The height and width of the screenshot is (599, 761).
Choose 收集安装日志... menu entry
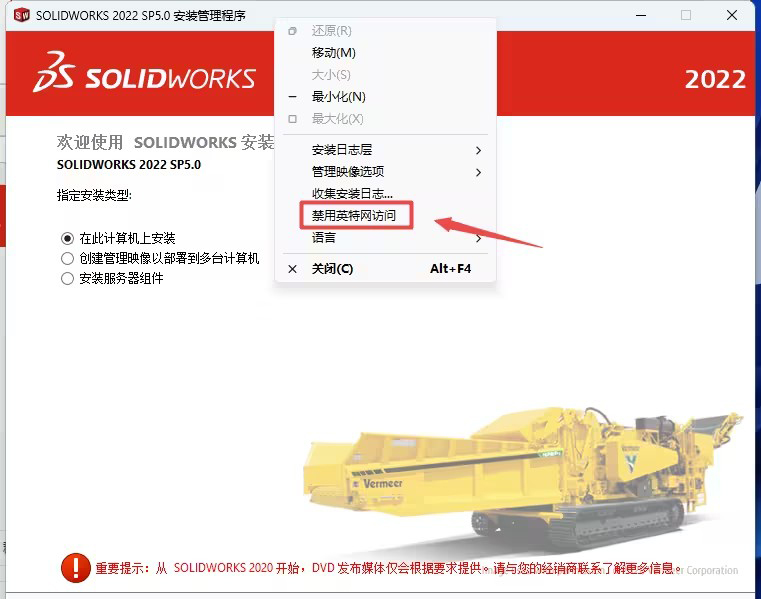coord(385,194)
